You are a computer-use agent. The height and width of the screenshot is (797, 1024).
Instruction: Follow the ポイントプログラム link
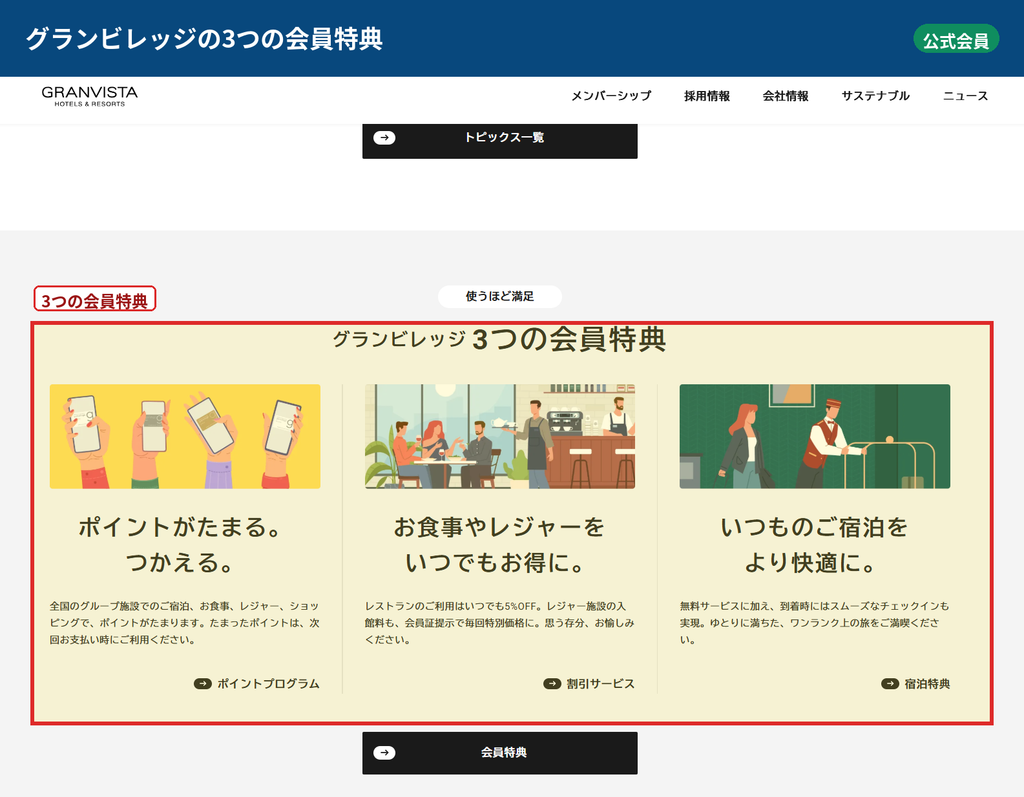coord(268,684)
